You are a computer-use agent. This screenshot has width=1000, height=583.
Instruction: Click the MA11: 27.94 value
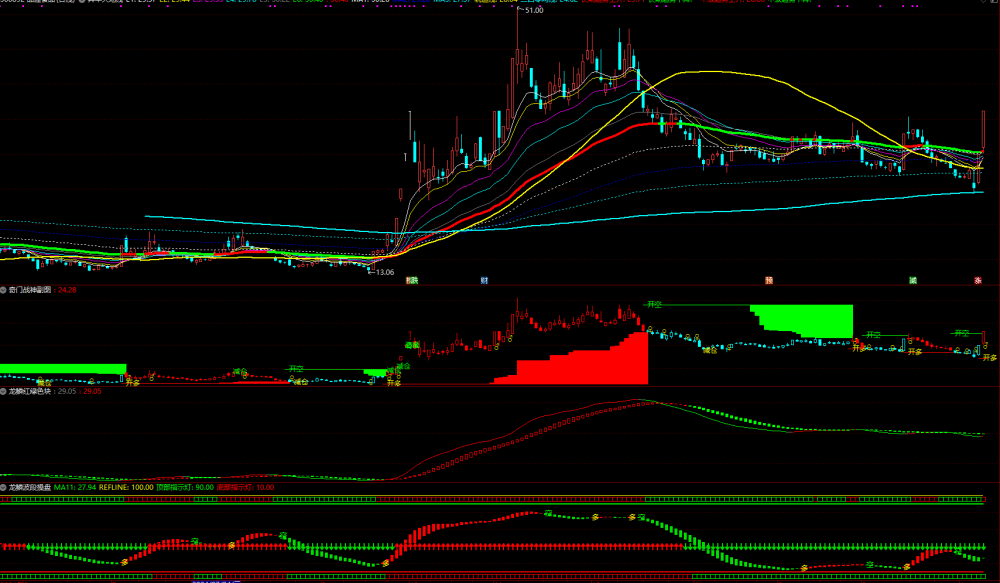tap(75, 487)
